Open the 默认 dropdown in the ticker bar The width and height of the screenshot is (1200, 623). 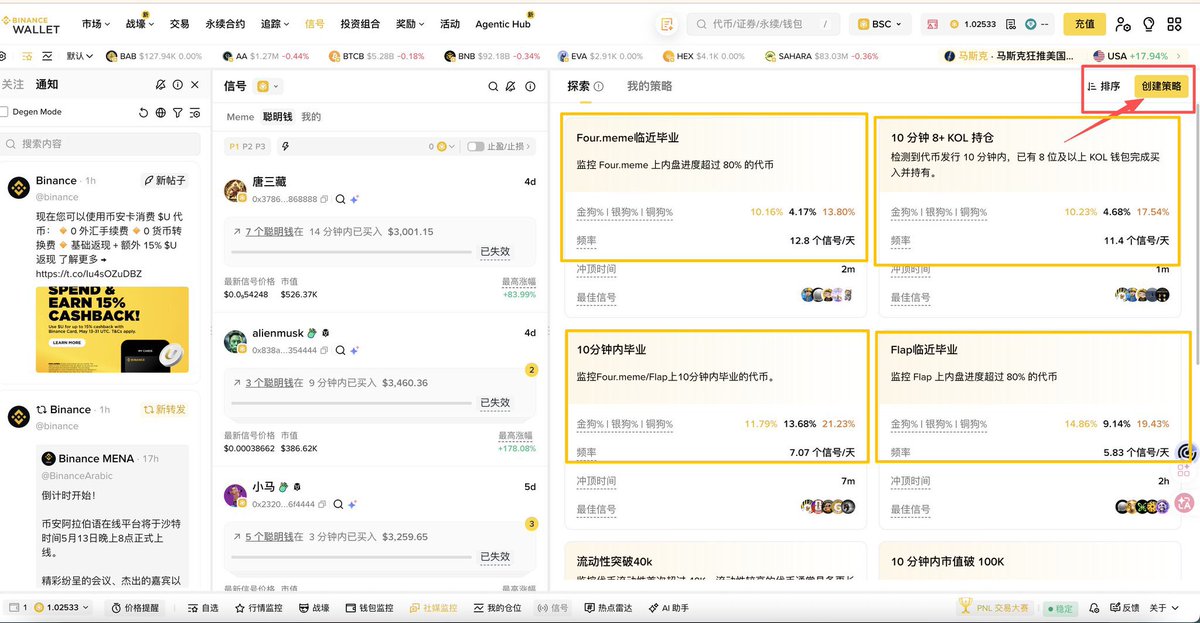pos(81,57)
